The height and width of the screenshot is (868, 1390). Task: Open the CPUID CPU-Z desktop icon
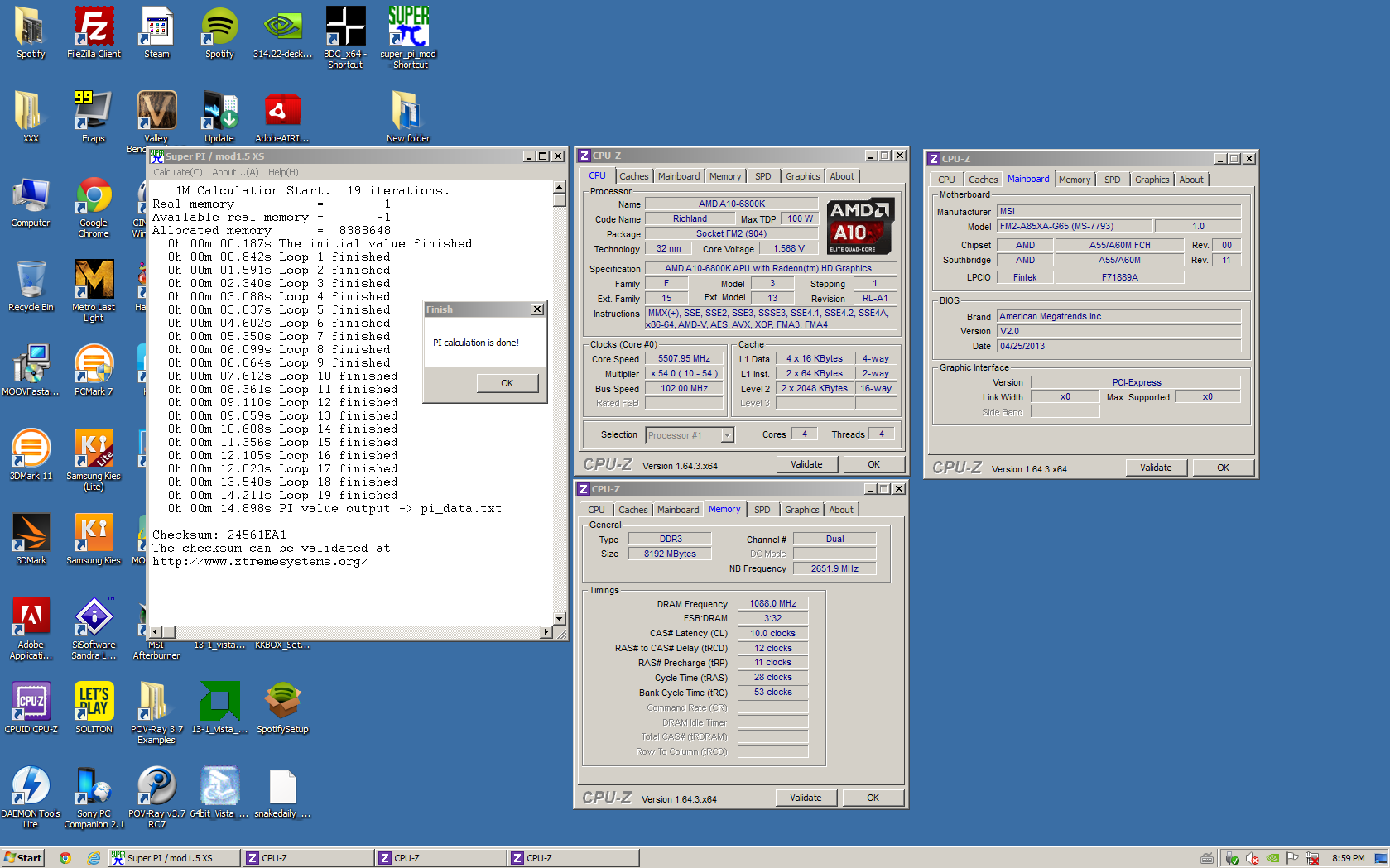[31, 709]
